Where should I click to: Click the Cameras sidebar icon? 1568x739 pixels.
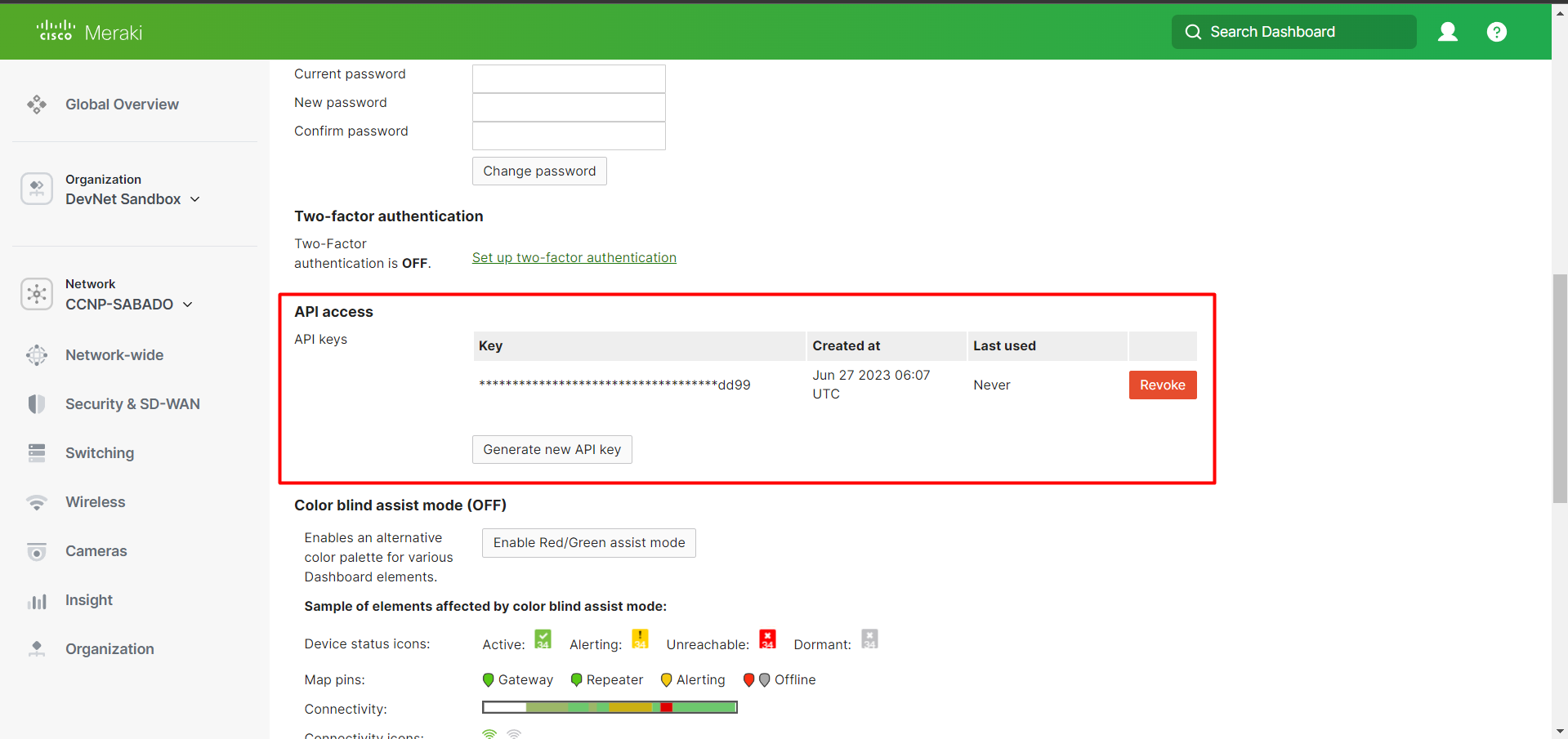pyautogui.click(x=37, y=551)
